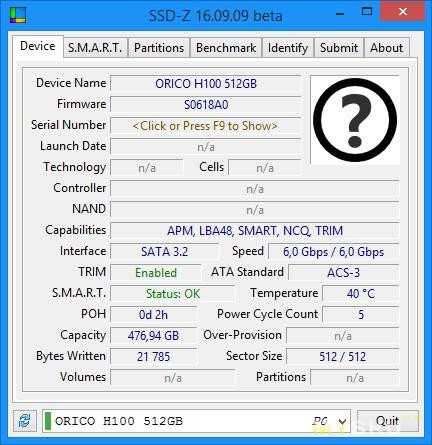This screenshot has width=432, height=445.
Task: Click the Temperature value 40 °C
Action: coord(361,294)
